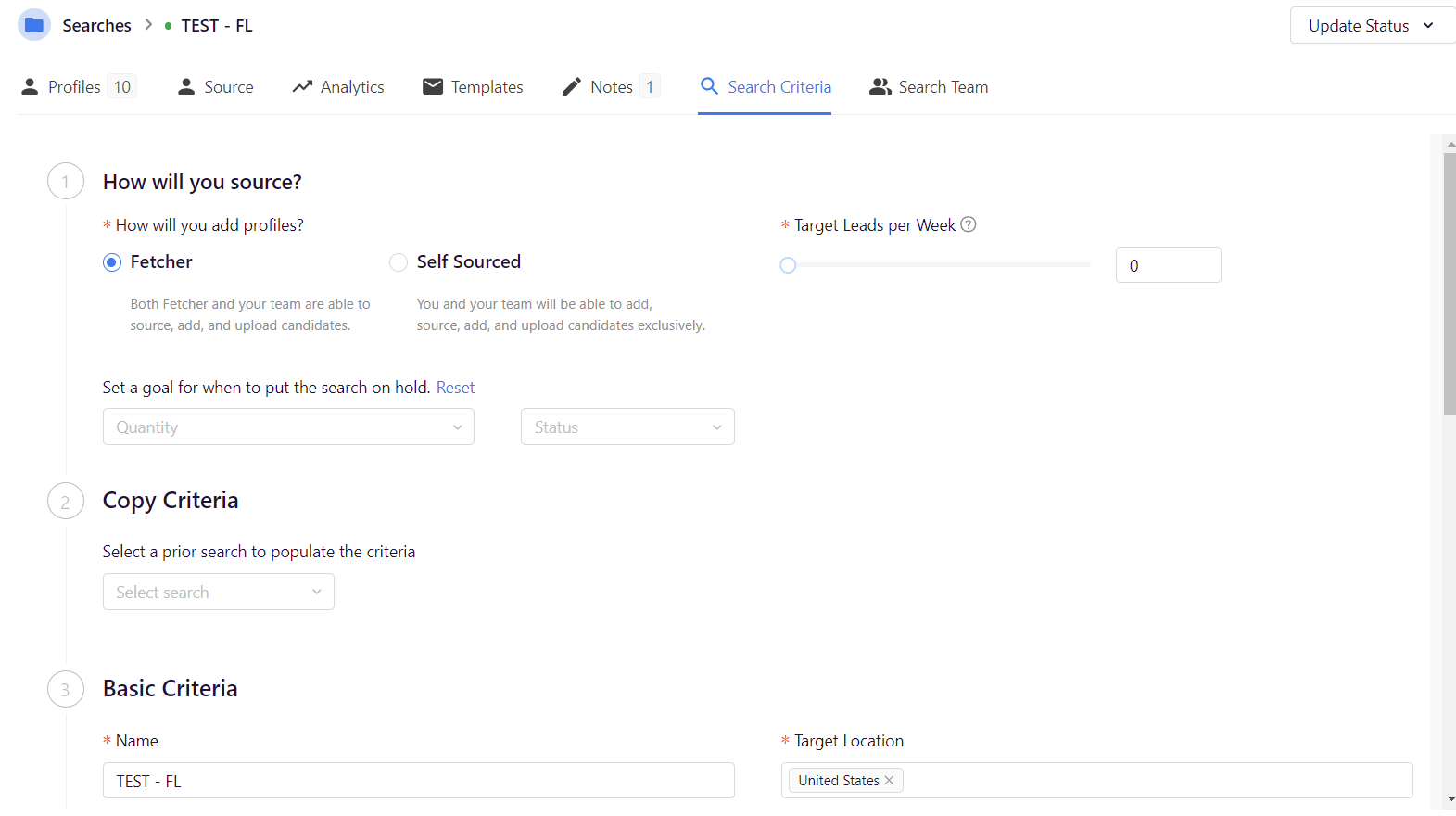This screenshot has height=816, width=1456.
Task: Click the Target Leads number input box
Action: coord(1168,265)
